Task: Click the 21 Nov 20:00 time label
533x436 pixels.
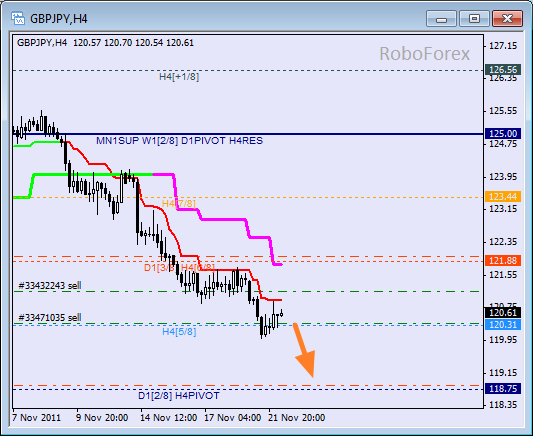Action: click(296, 417)
